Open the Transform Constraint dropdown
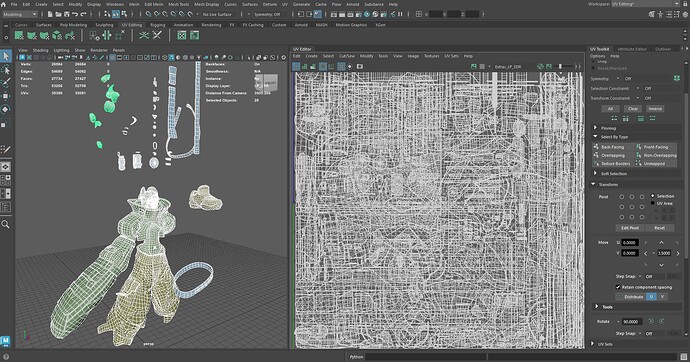Image resolution: width=690 pixels, height=362 pixels. coord(638,98)
